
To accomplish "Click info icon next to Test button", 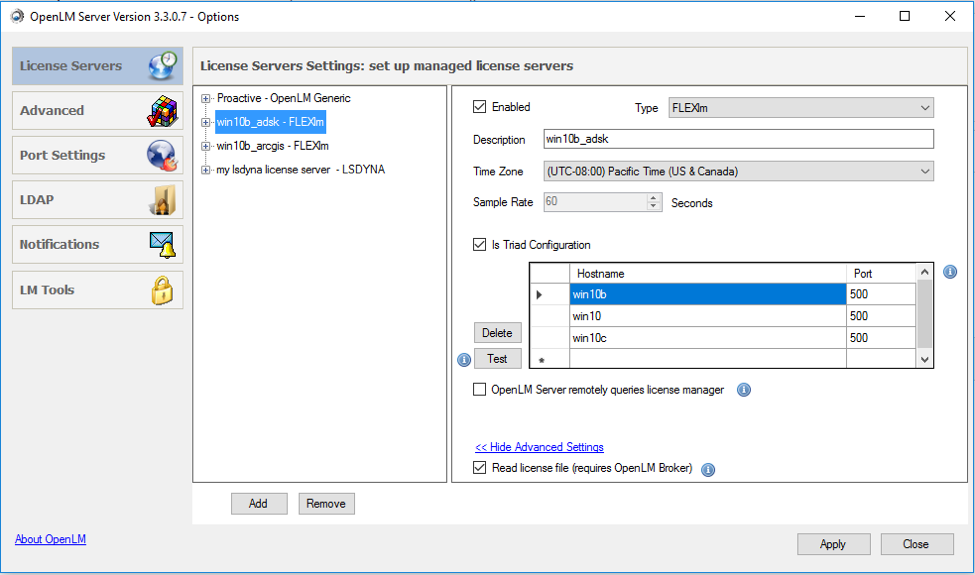I will [463, 360].
